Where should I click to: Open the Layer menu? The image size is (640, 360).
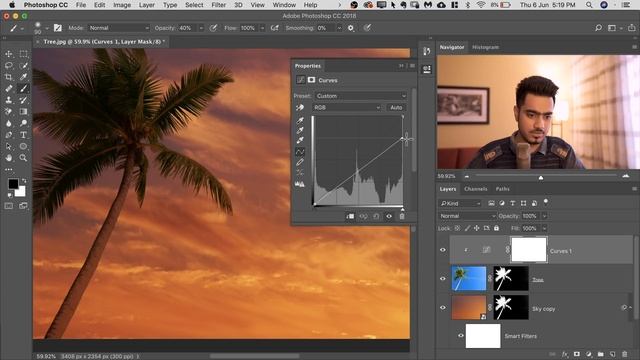point(147,5)
